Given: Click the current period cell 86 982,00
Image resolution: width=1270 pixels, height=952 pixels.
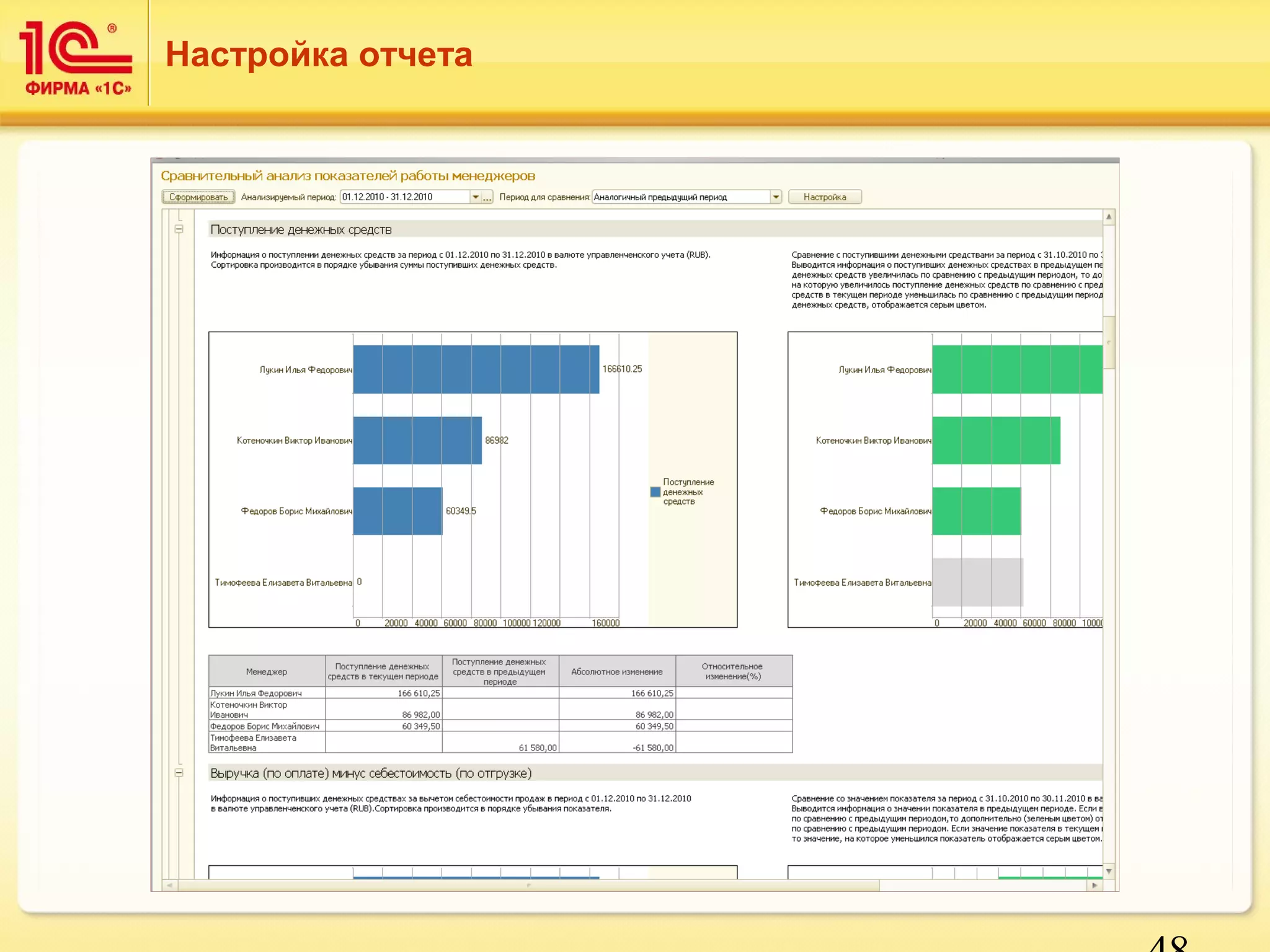Looking at the screenshot, I should (x=383, y=709).
